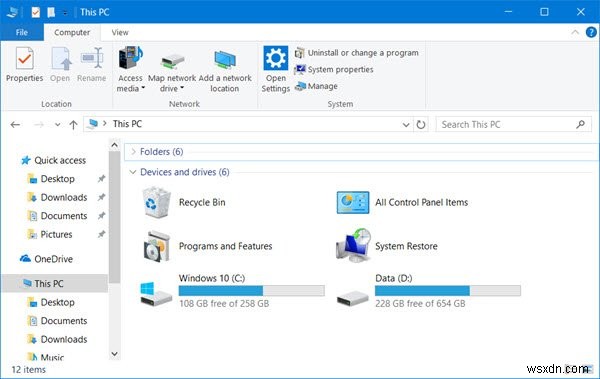Open the Properties ribbon button

24,64
